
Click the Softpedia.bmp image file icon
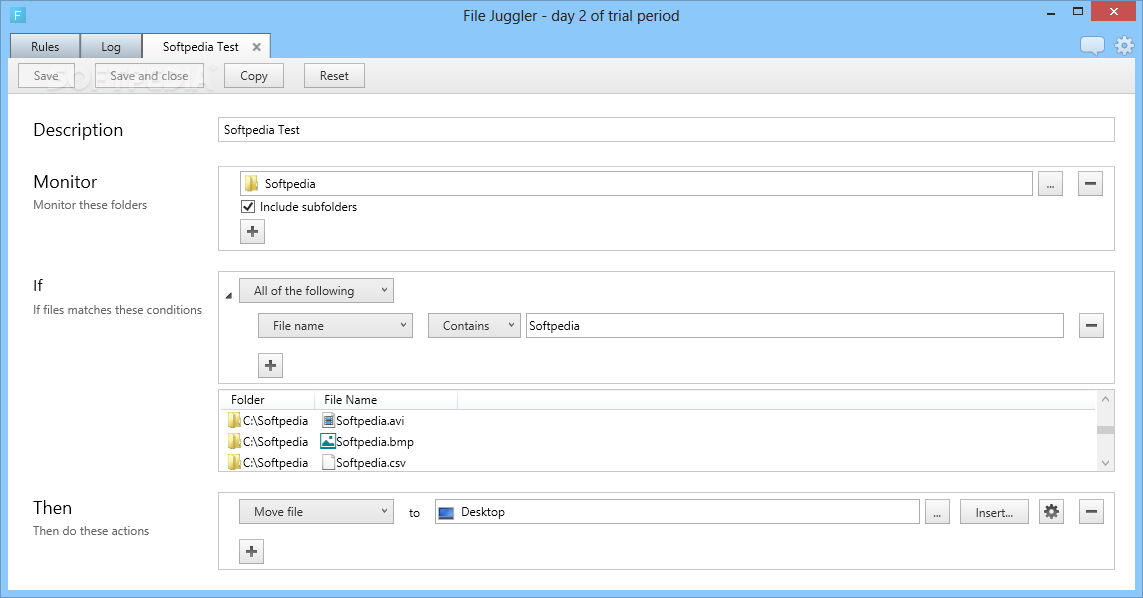click(328, 441)
